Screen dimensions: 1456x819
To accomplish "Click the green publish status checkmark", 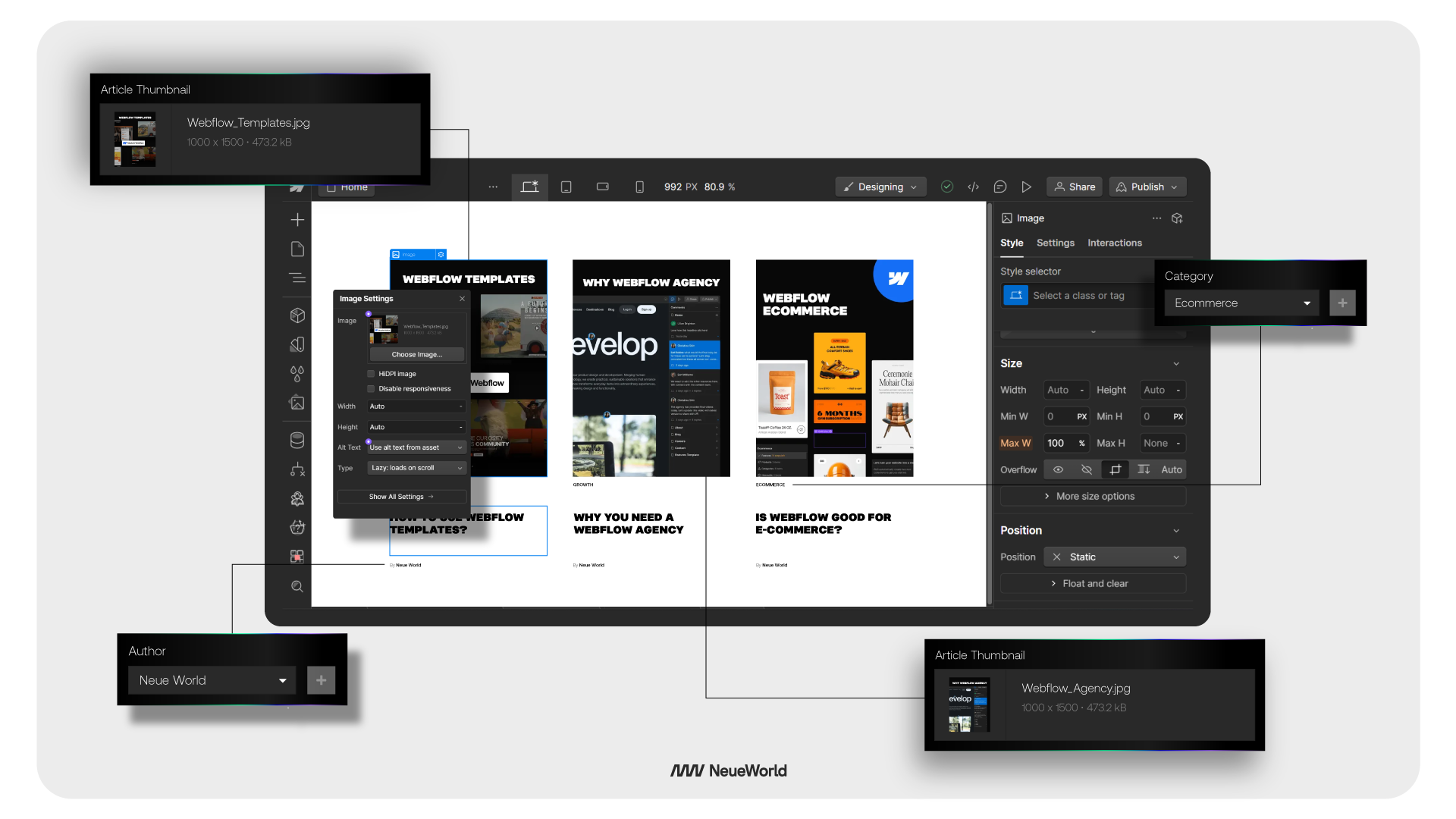I will click(x=947, y=187).
